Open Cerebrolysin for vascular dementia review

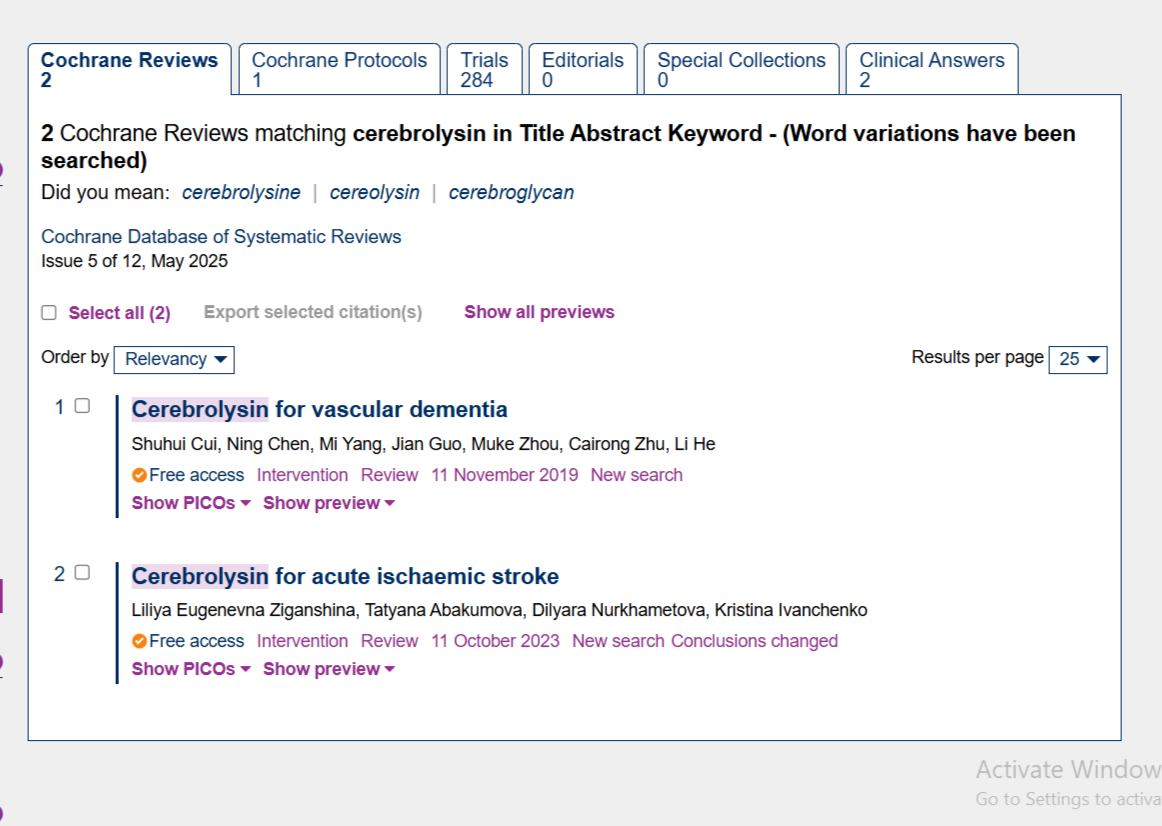click(x=319, y=409)
